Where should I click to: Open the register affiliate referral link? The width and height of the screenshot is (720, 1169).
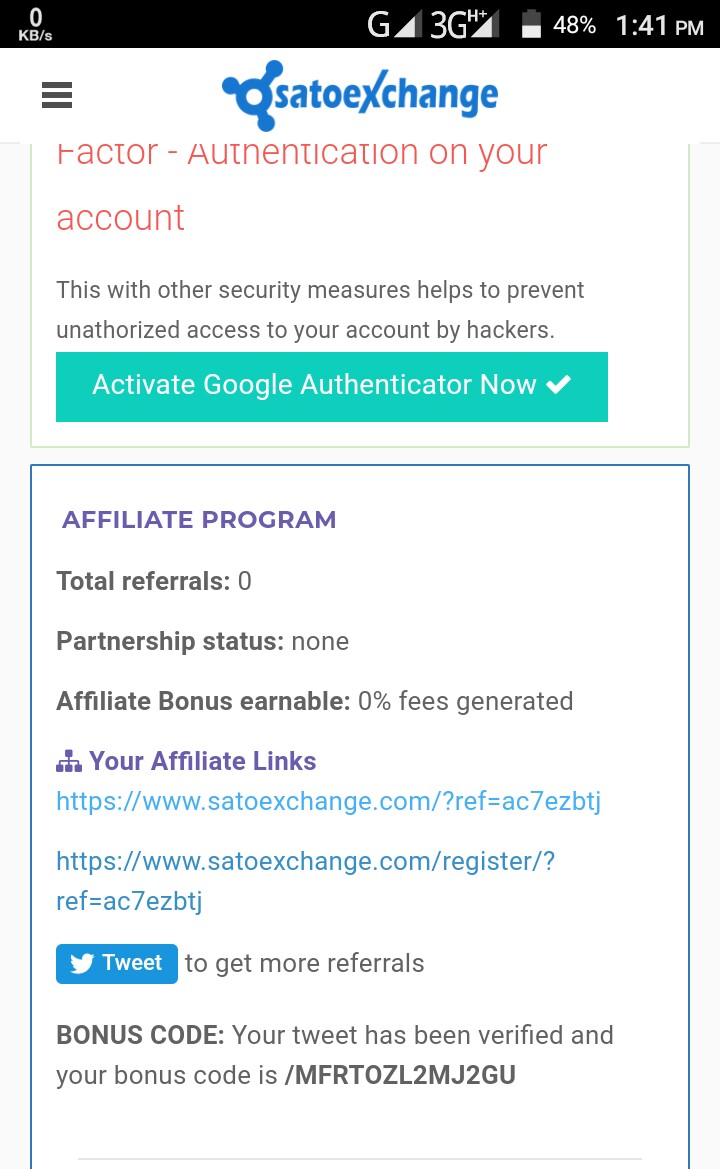pos(305,881)
